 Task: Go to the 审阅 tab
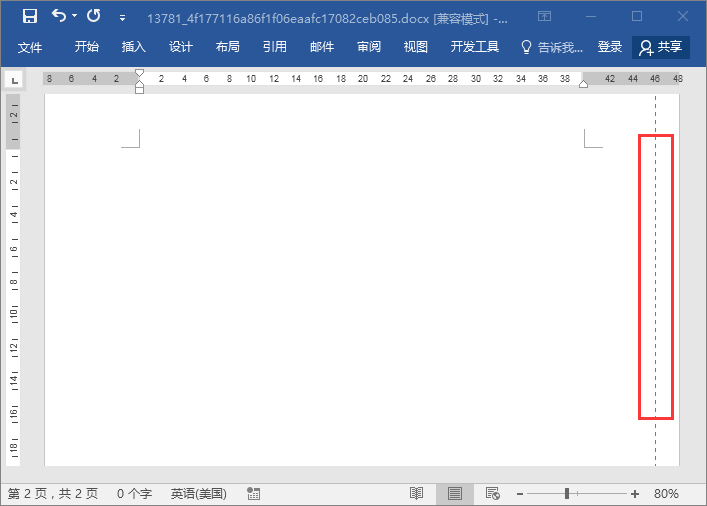point(369,47)
